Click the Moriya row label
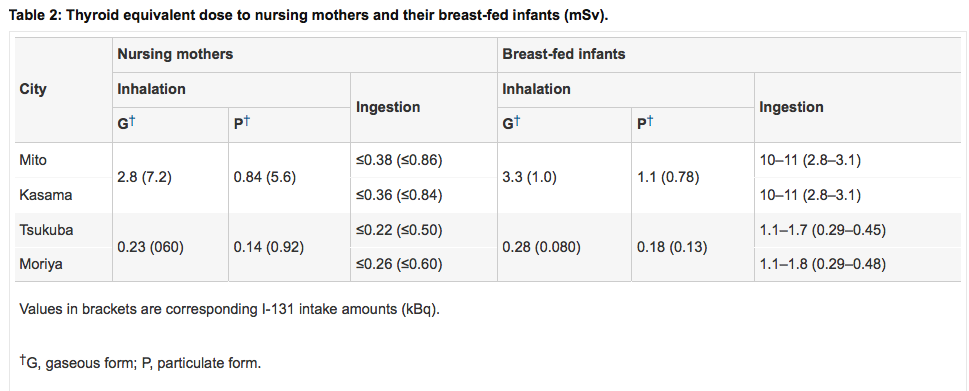The height and width of the screenshot is (391, 969). tap(41, 264)
